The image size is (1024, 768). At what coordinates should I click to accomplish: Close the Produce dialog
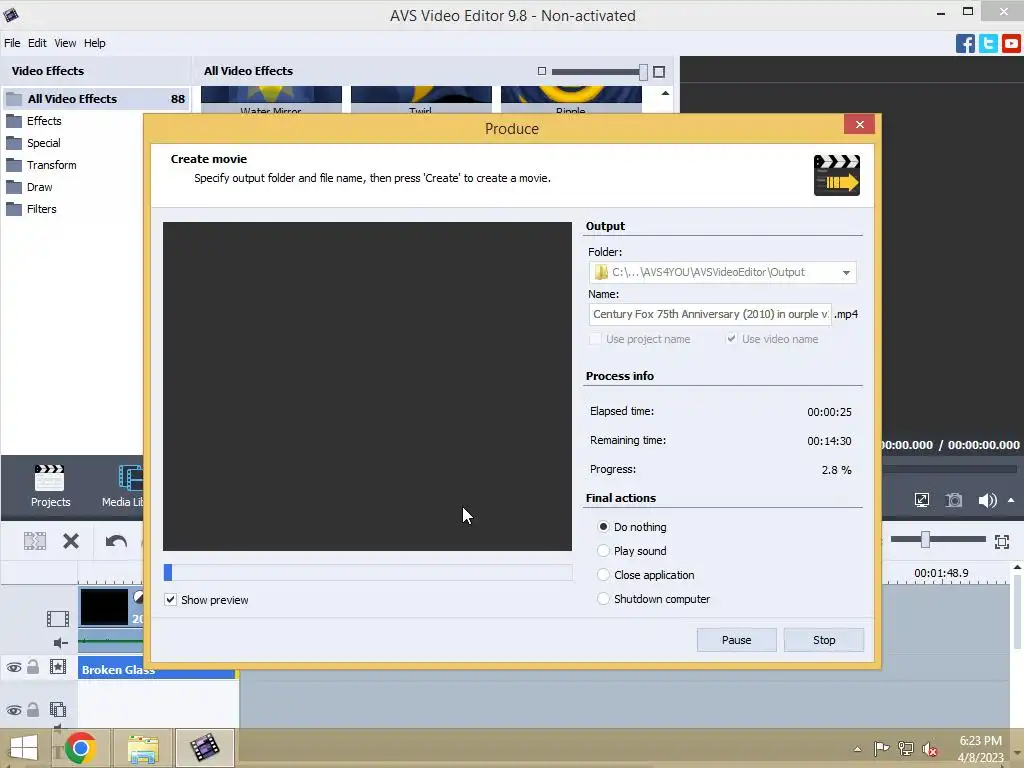pos(859,124)
